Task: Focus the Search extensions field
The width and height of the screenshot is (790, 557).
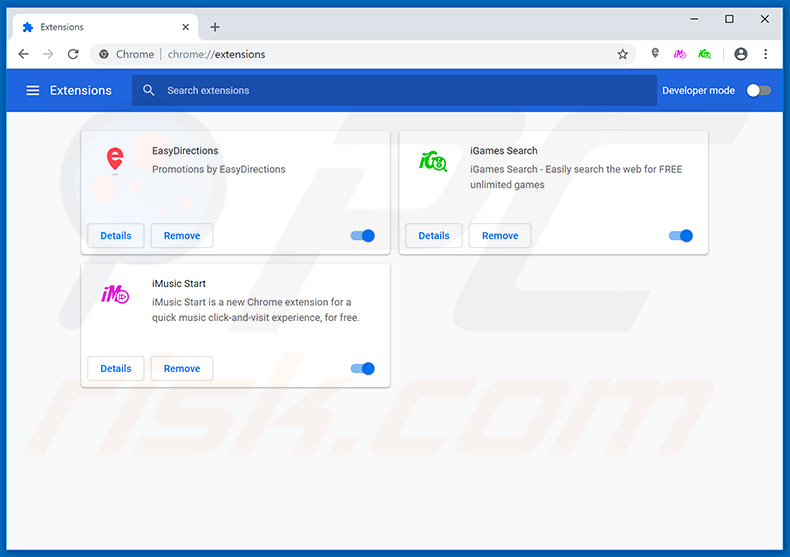Action: (x=400, y=90)
